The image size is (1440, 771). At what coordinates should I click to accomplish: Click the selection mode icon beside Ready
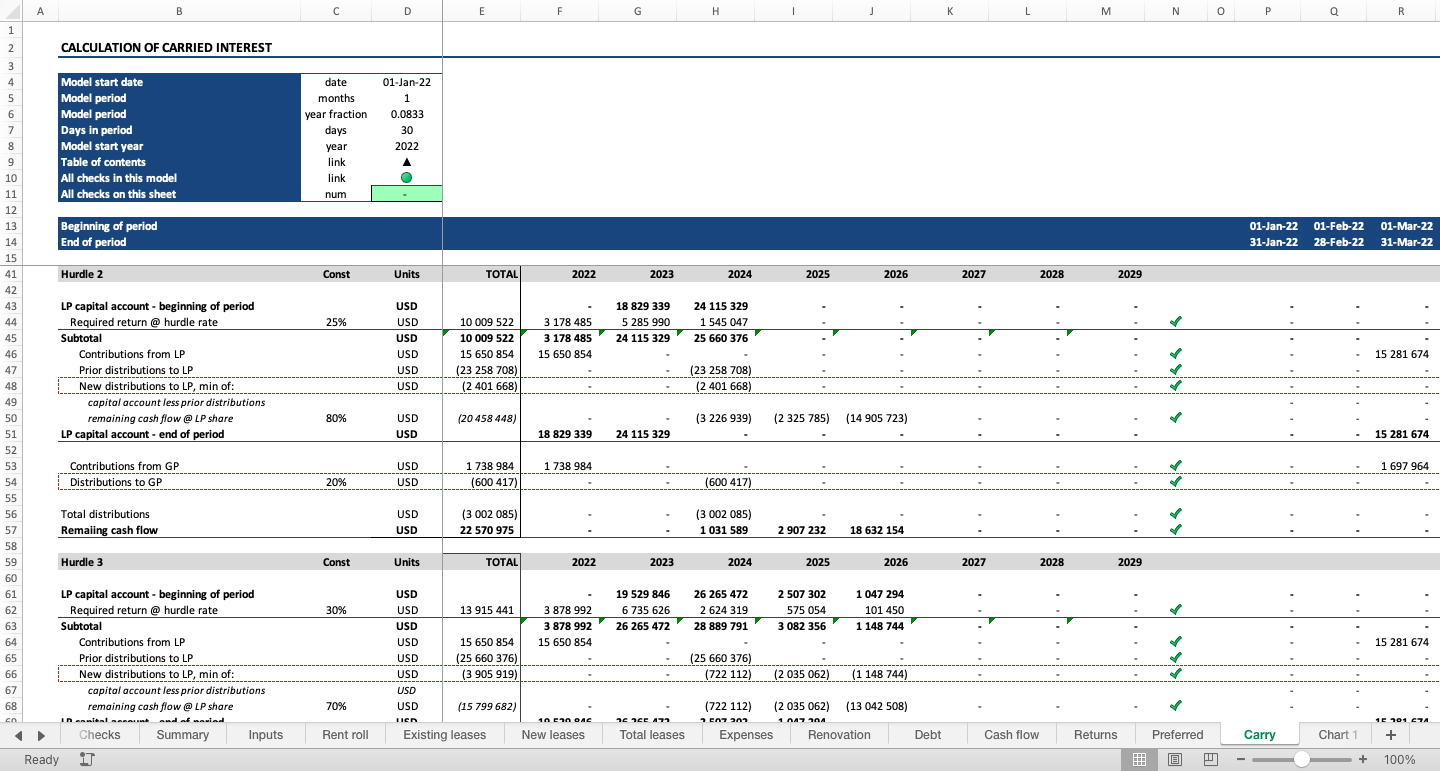coord(85,760)
